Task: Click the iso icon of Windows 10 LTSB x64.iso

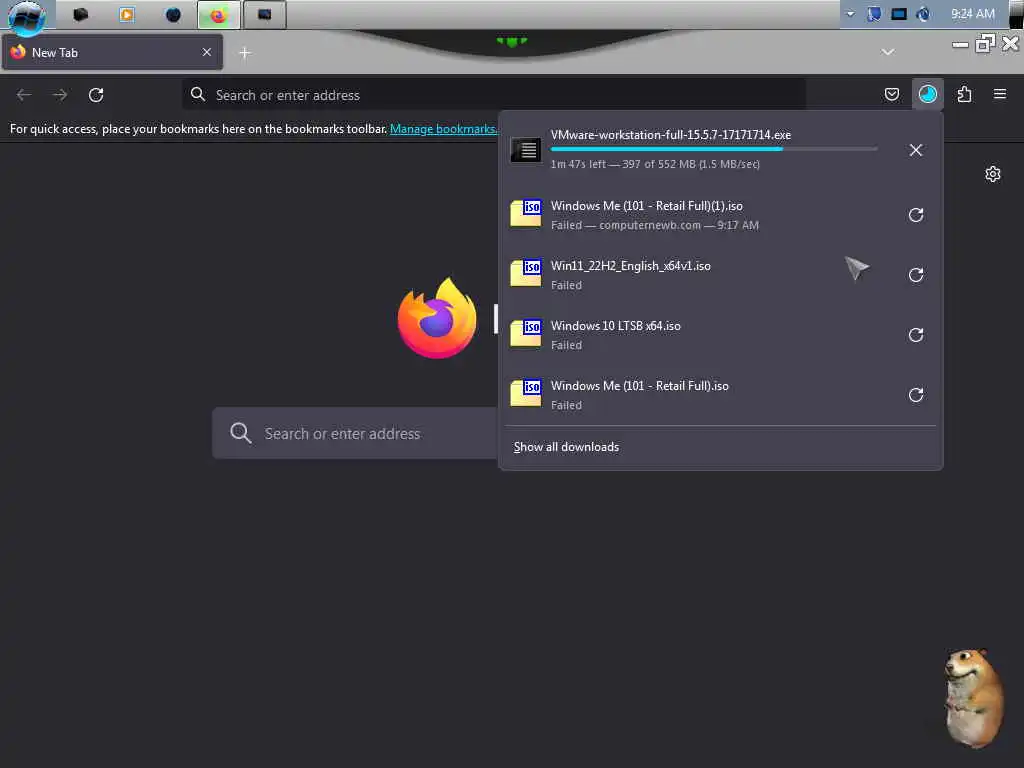Action: point(526,333)
